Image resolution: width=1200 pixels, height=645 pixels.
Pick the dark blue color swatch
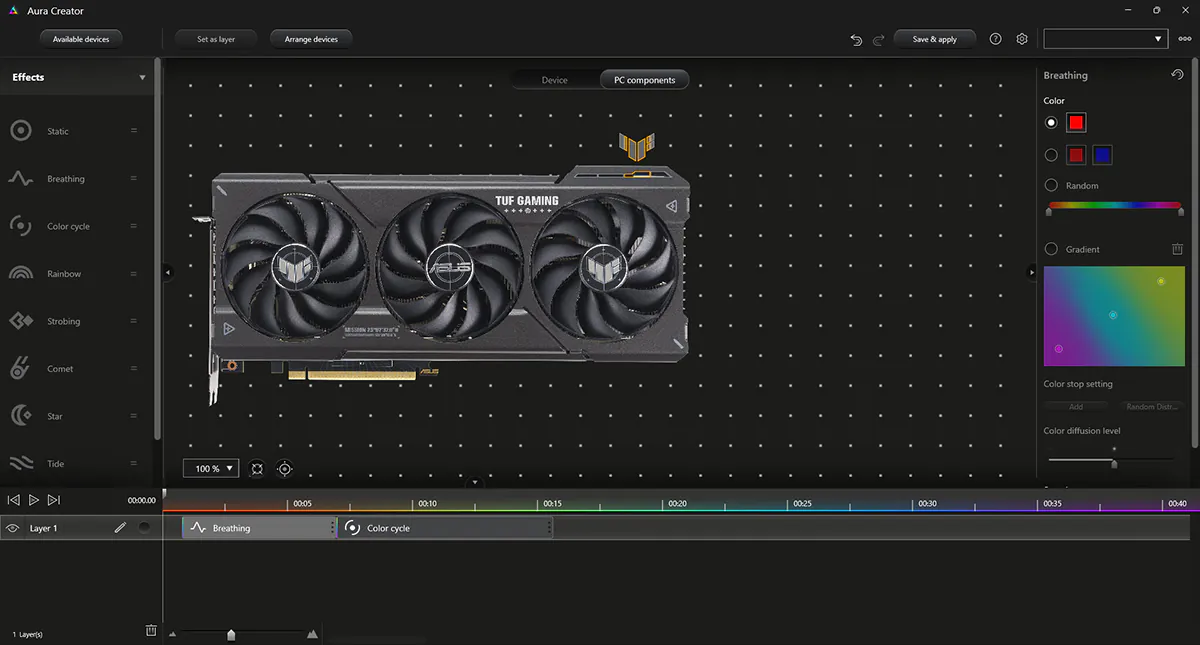coord(1102,155)
